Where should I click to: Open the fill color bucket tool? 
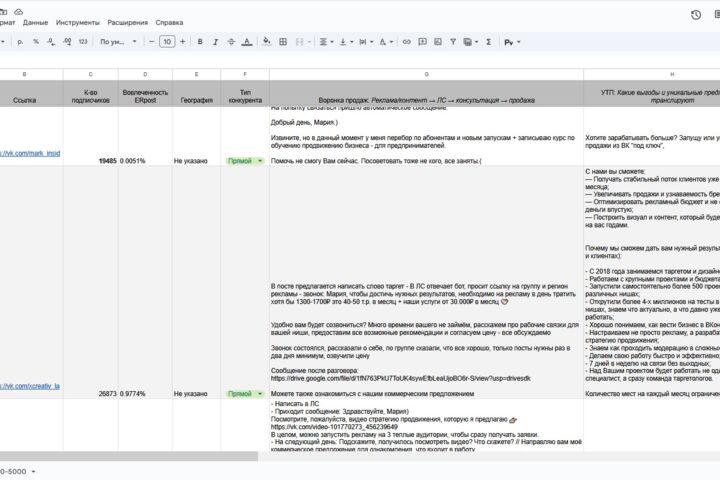(266, 42)
